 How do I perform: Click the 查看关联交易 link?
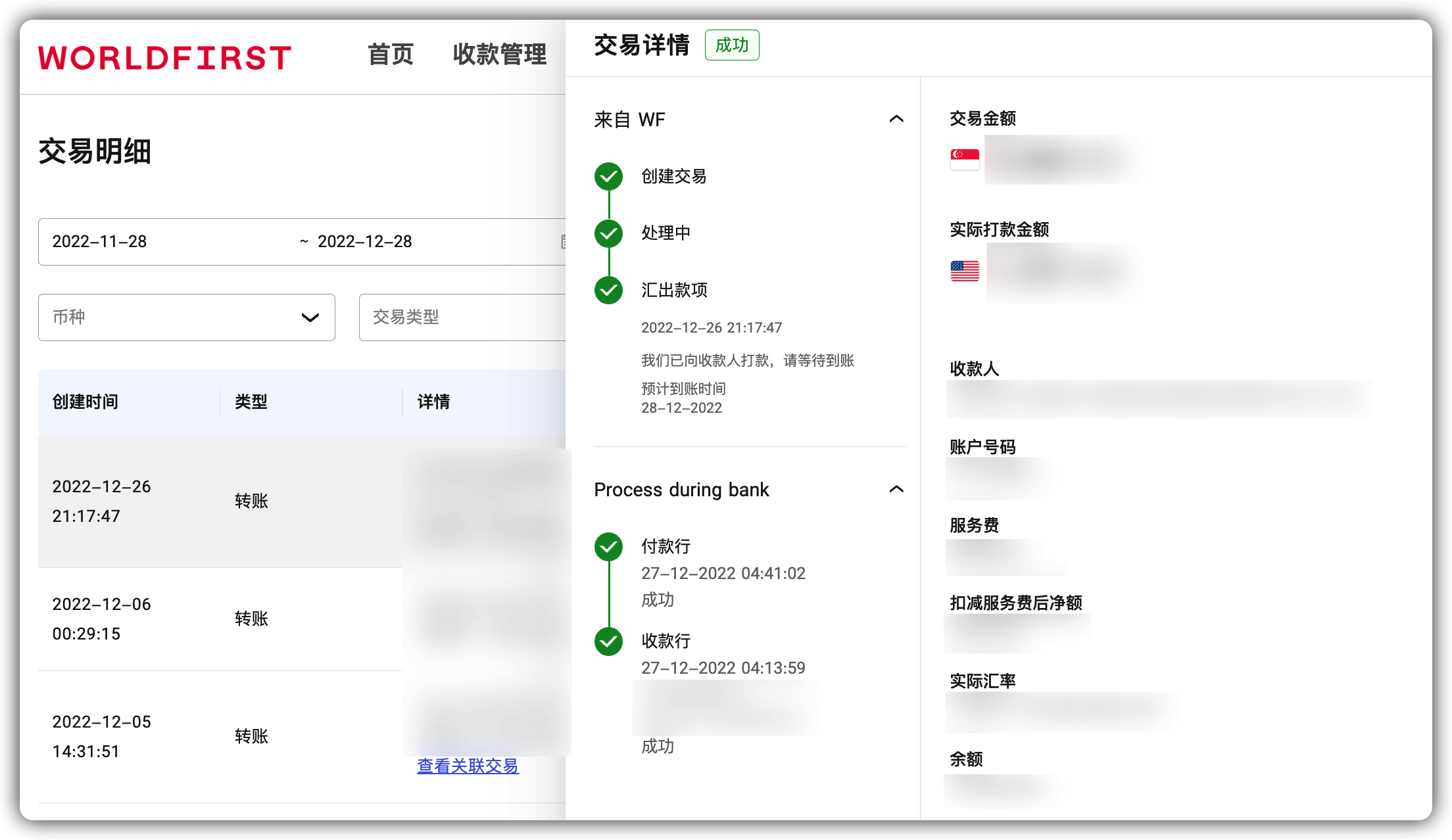click(468, 766)
